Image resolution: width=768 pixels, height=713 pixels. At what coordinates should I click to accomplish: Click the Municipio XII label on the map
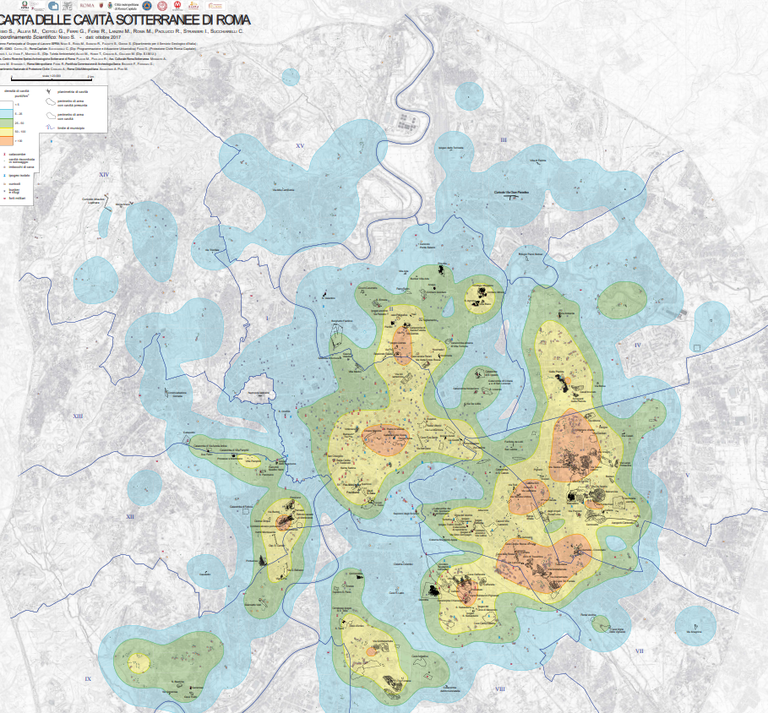pyautogui.click(x=130, y=516)
